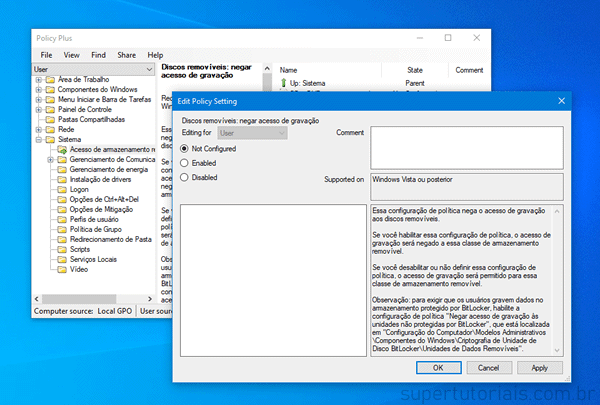
Task: Click the Scripts folder icon
Action: 62,250
